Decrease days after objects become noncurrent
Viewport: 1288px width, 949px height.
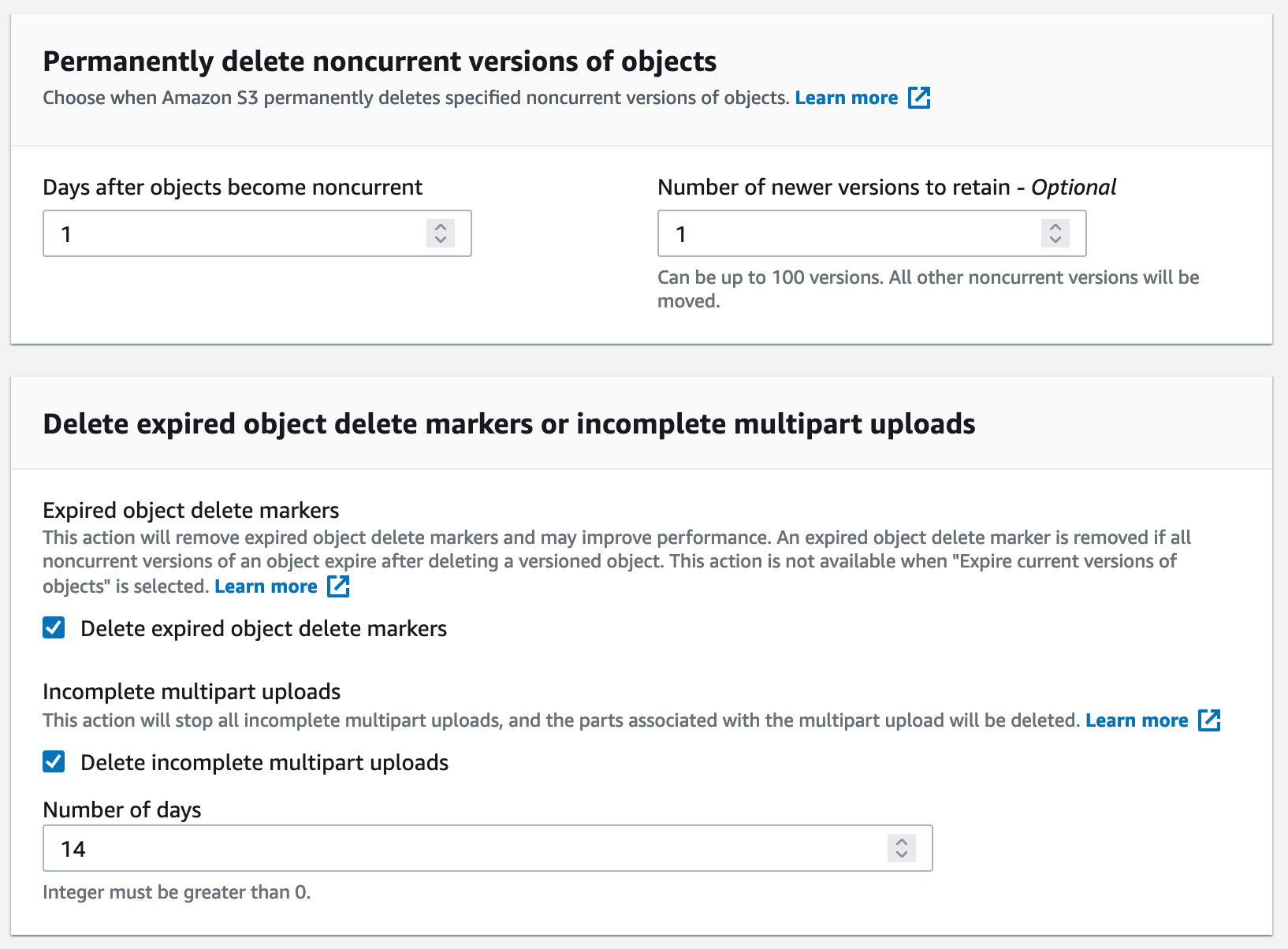click(441, 240)
